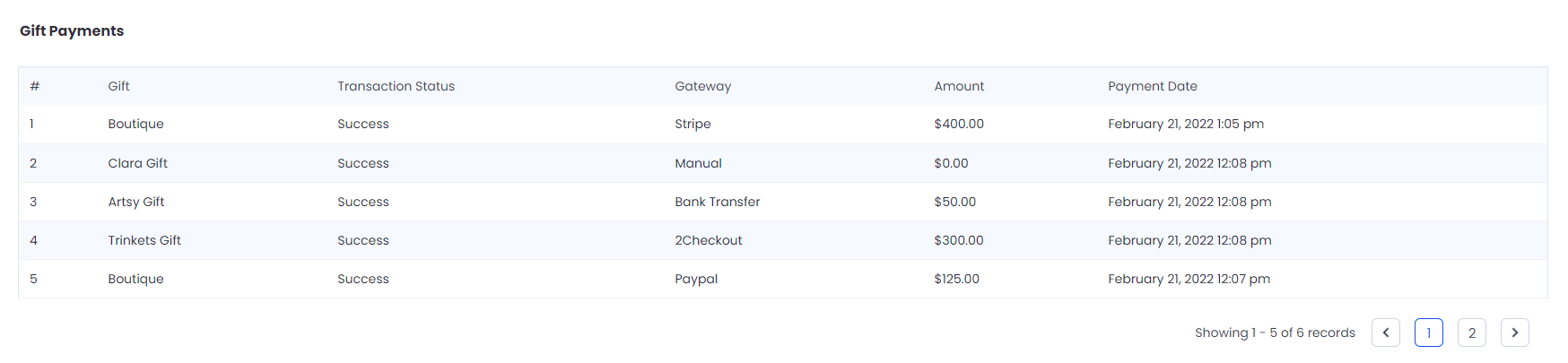This screenshot has width=1568, height=363.
Task: Open page 2 of gift payments
Action: click(x=1471, y=333)
